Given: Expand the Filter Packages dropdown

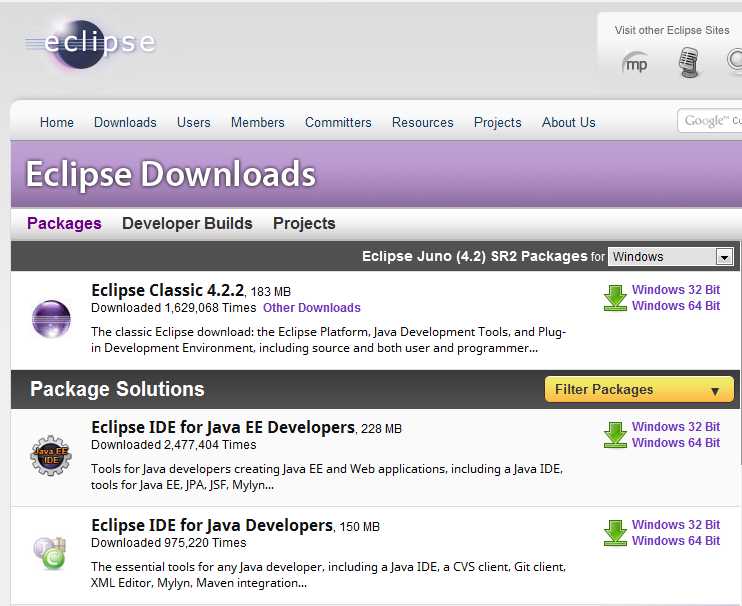Looking at the screenshot, I should pos(639,389).
